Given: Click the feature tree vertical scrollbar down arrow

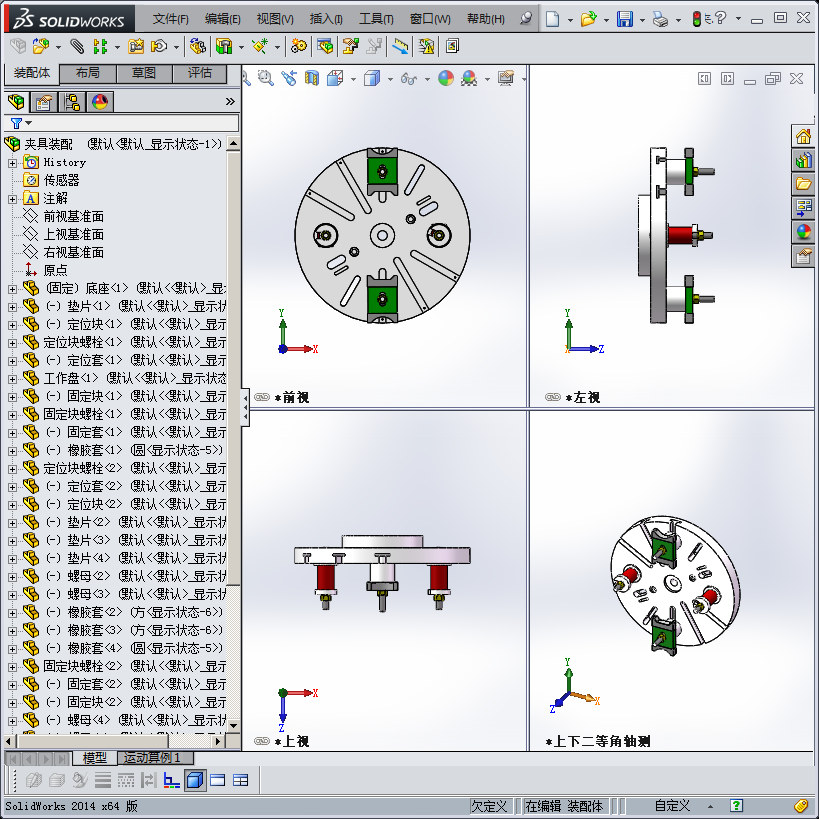Looking at the screenshot, I should click(233, 725).
